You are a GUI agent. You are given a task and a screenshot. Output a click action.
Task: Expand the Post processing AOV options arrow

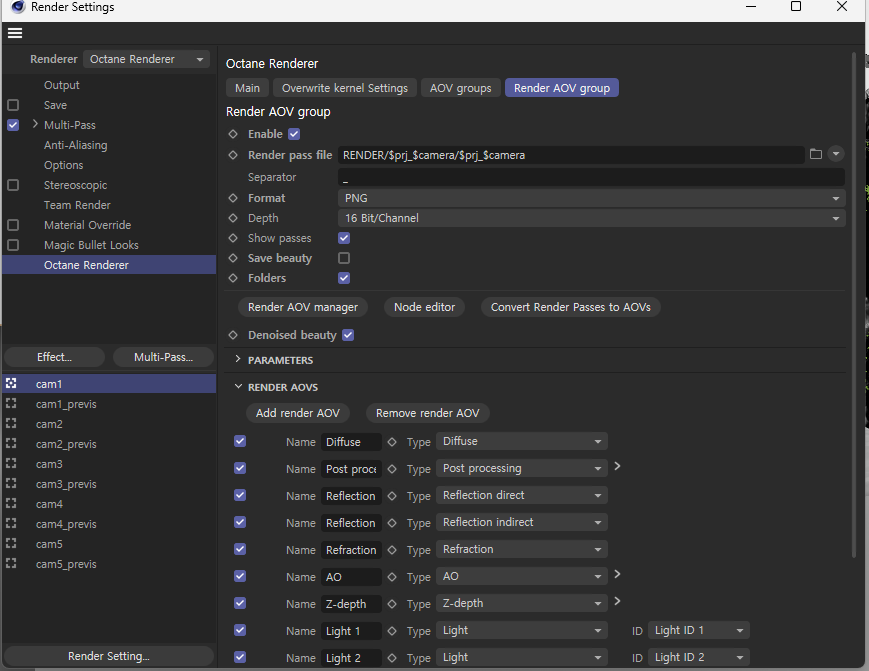[x=617, y=467]
